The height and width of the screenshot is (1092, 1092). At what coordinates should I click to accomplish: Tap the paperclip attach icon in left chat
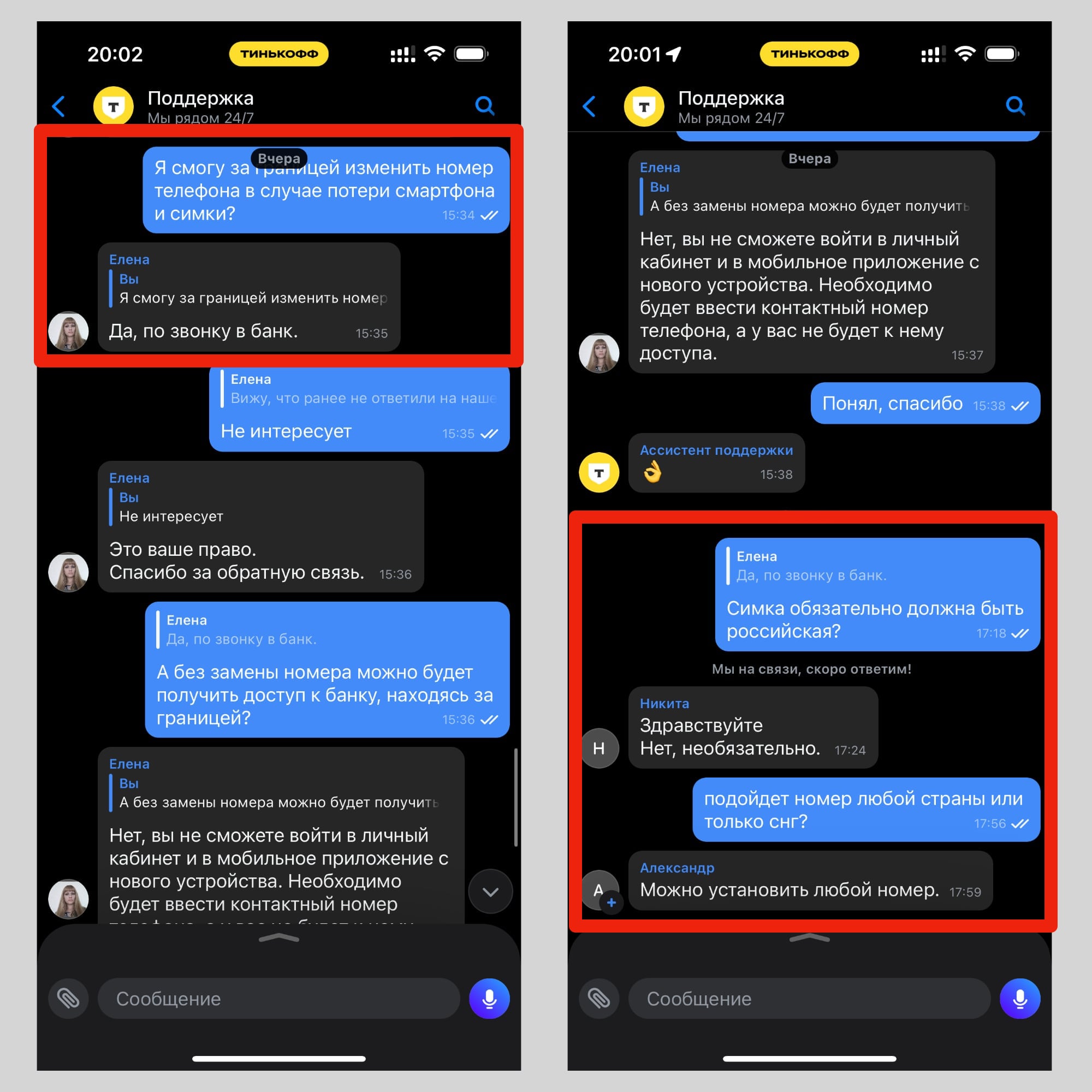68,998
